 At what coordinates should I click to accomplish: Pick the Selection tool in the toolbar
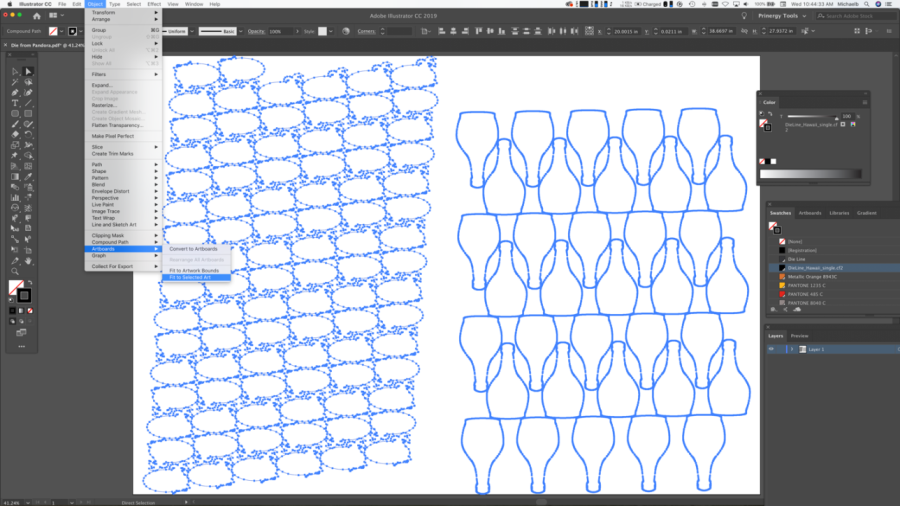[15, 71]
